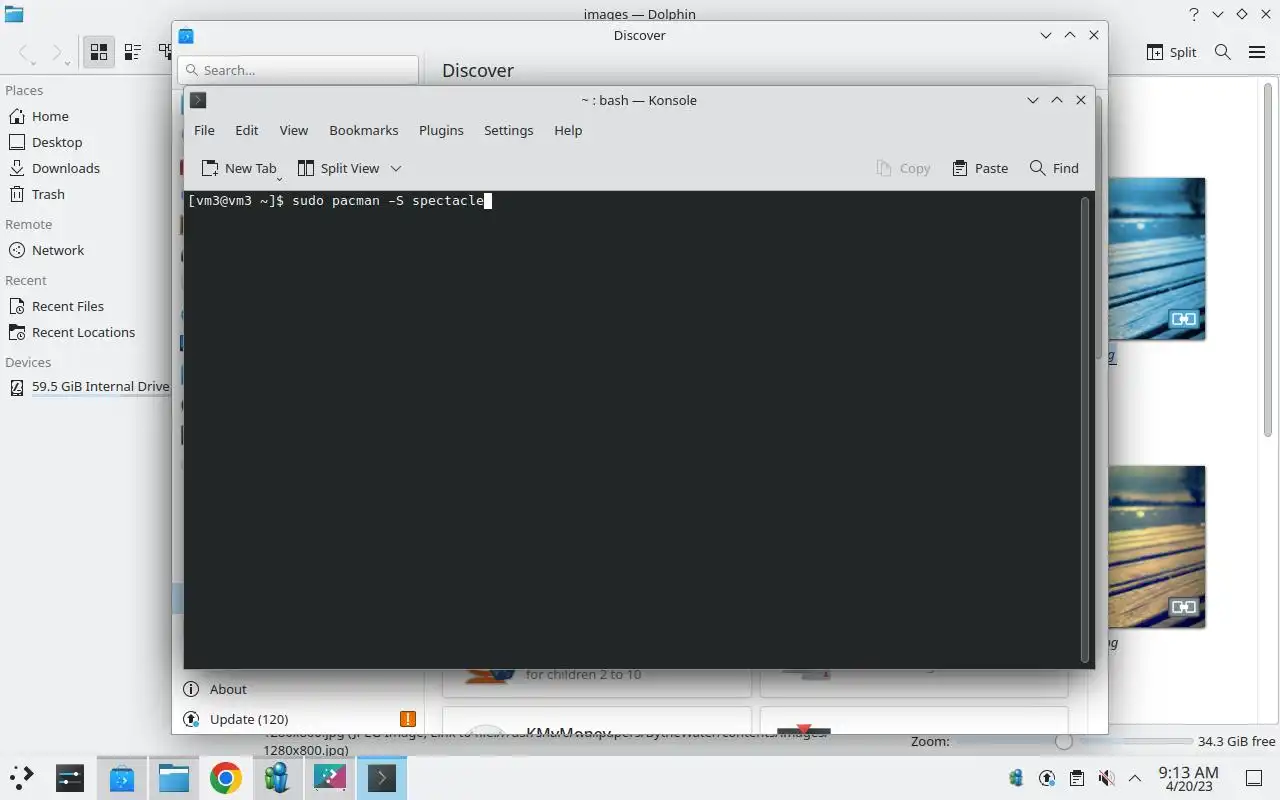The image size is (1280, 800).
Task: Click Forward arrow in Dolphin toolbar
Action: click(x=57, y=52)
